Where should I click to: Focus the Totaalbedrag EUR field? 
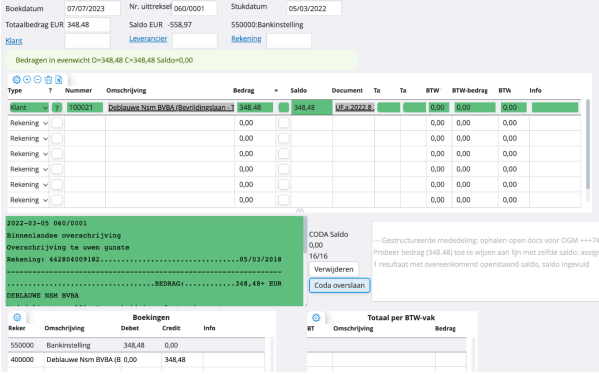(x=87, y=24)
